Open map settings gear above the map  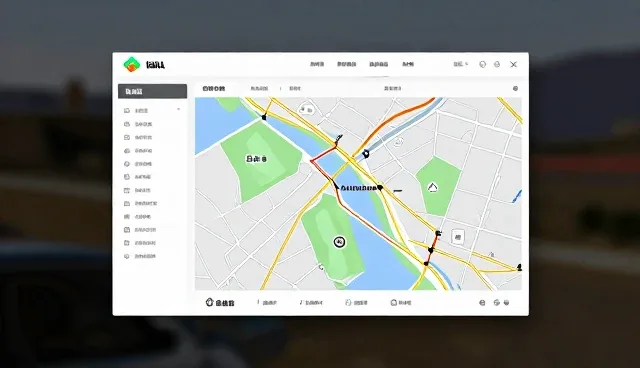516,89
